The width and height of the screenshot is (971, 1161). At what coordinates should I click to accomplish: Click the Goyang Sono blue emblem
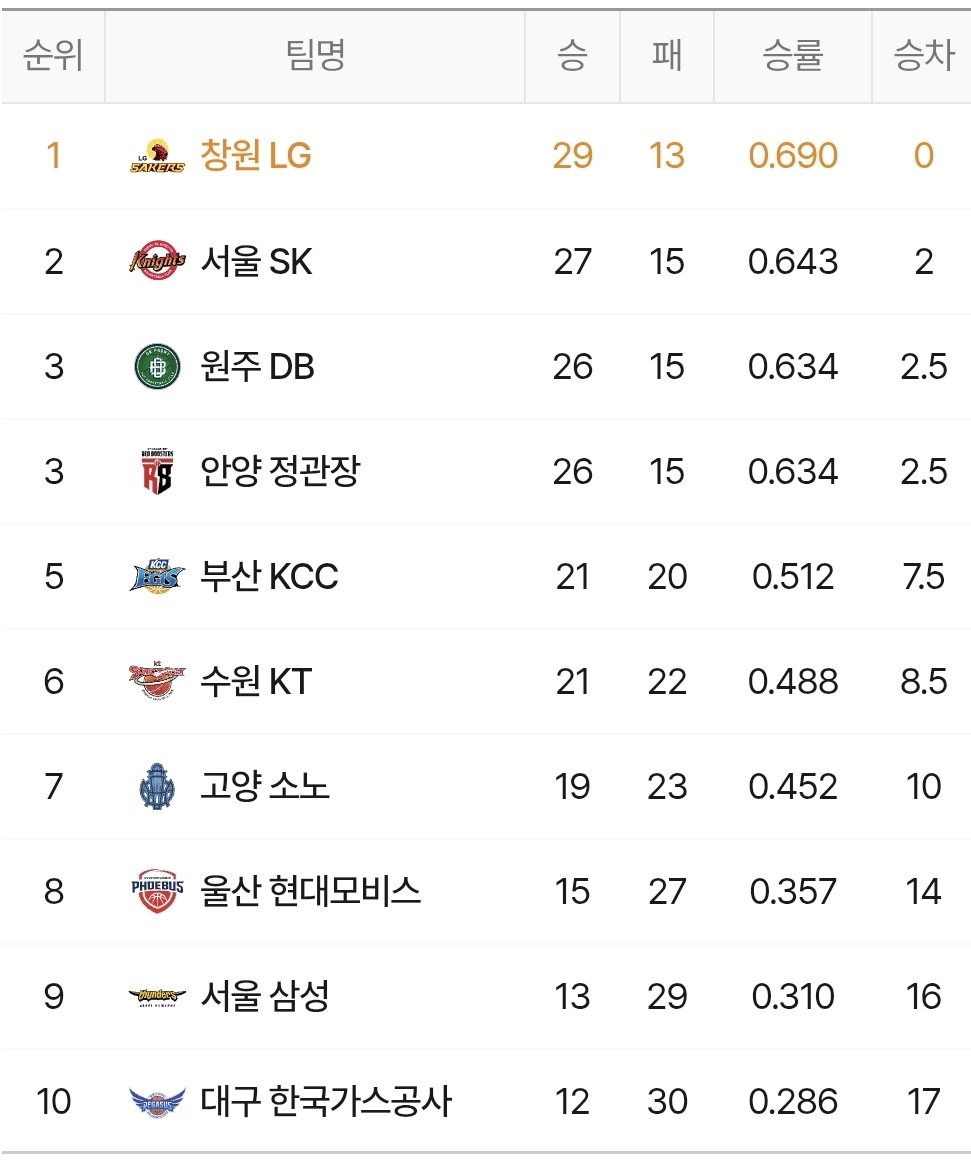click(157, 786)
